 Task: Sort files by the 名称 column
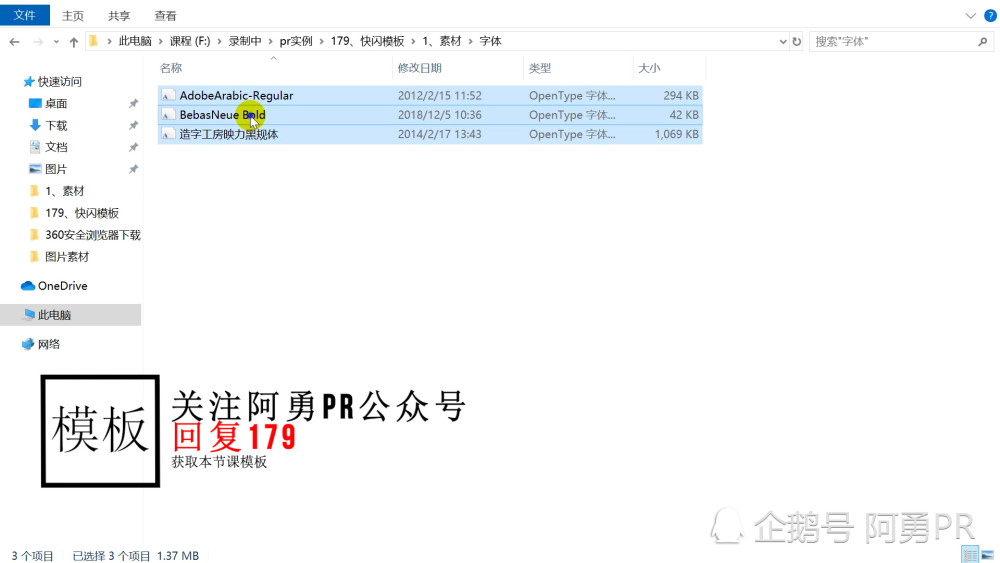[x=171, y=68]
